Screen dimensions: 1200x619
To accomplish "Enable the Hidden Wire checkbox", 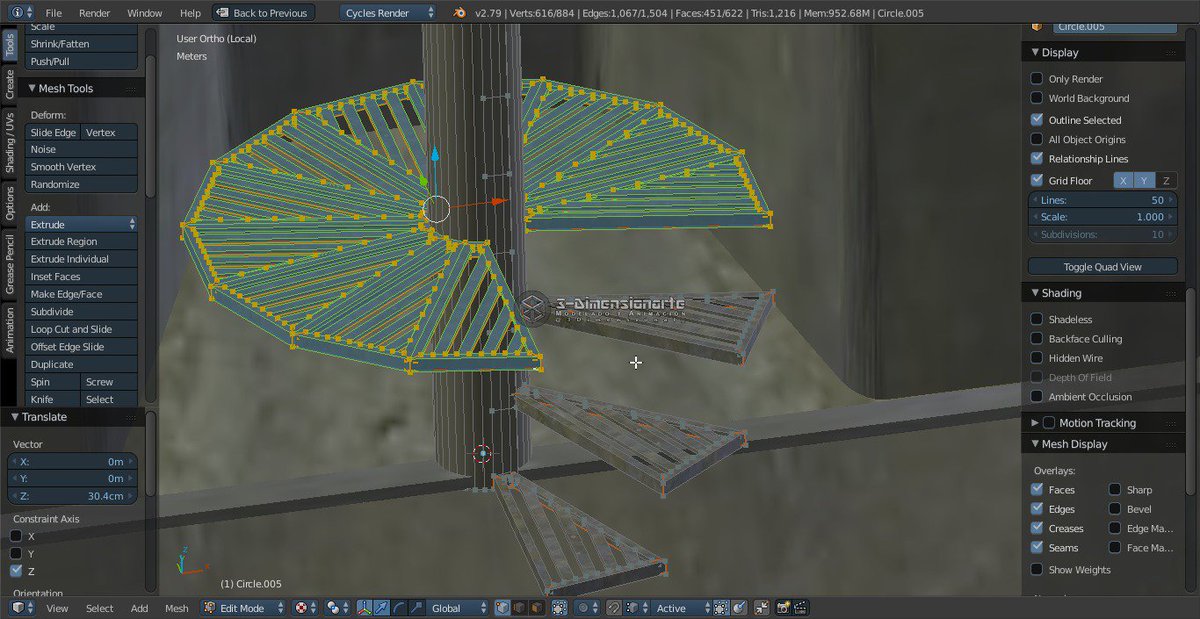I will (1037, 358).
